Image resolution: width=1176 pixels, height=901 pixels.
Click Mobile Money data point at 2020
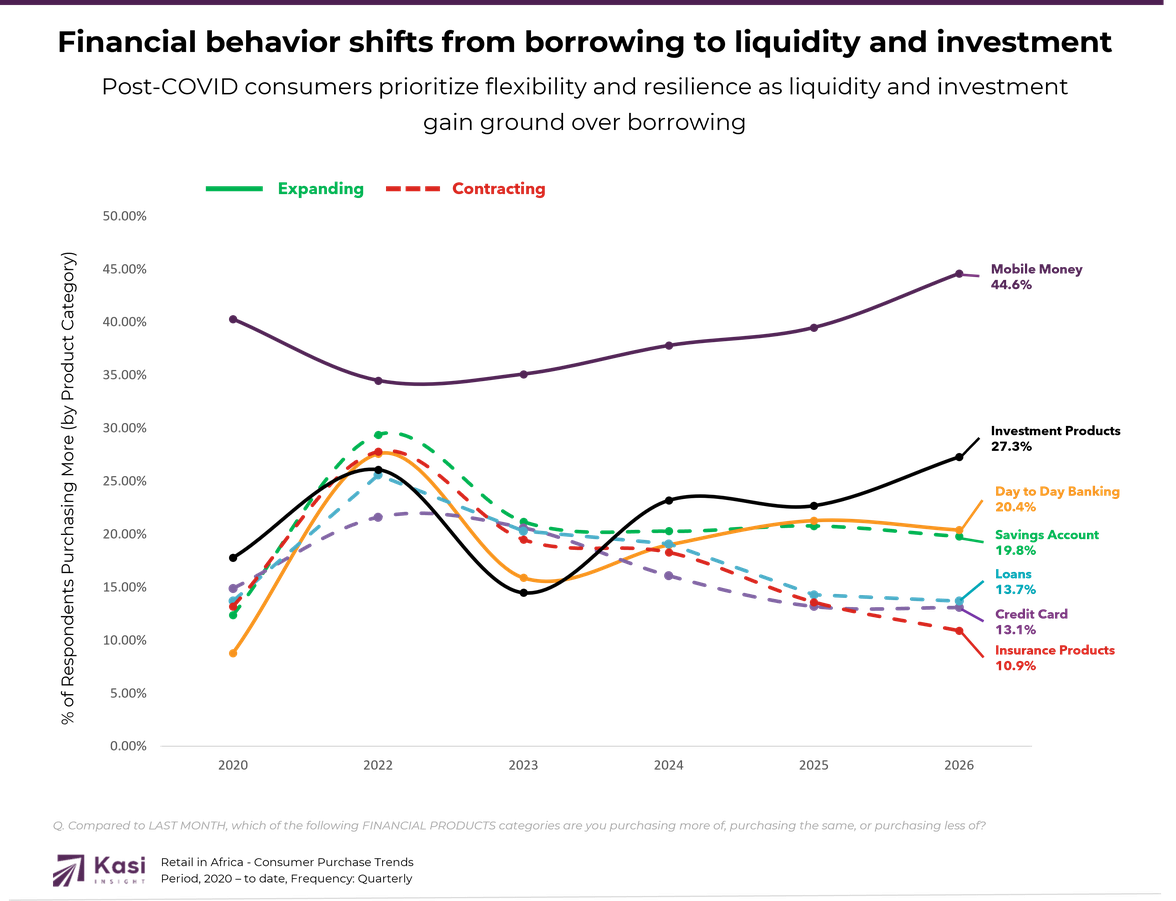point(233,319)
